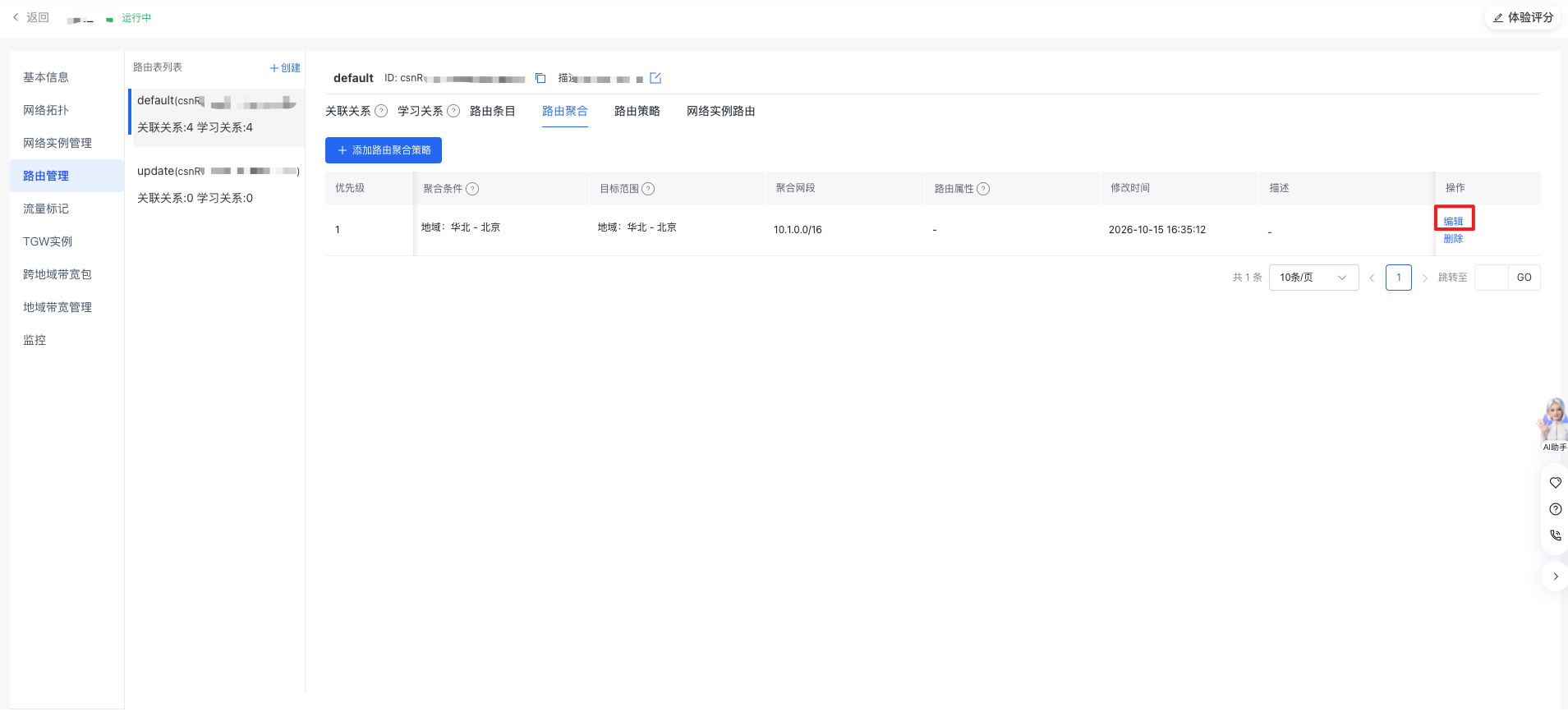The width and height of the screenshot is (1568, 716).
Task: Switch to 关联关系 tab
Action: point(348,111)
